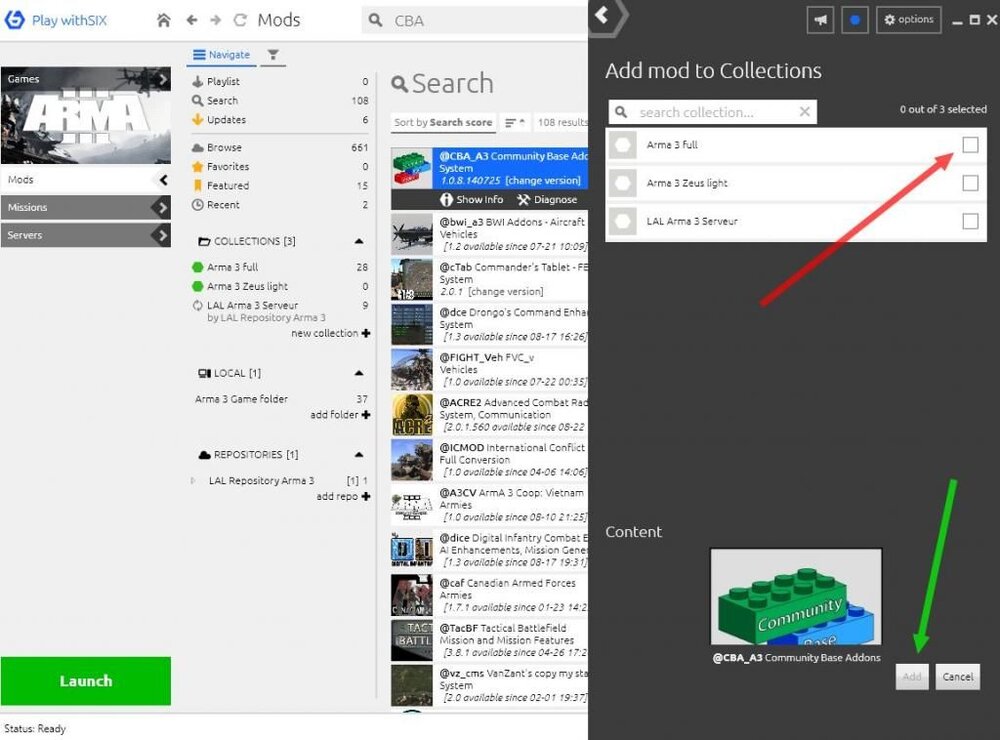Check the LAL Arma 3 Serveur checkbox
The height and width of the screenshot is (740, 1000).
tap(970, 221)
